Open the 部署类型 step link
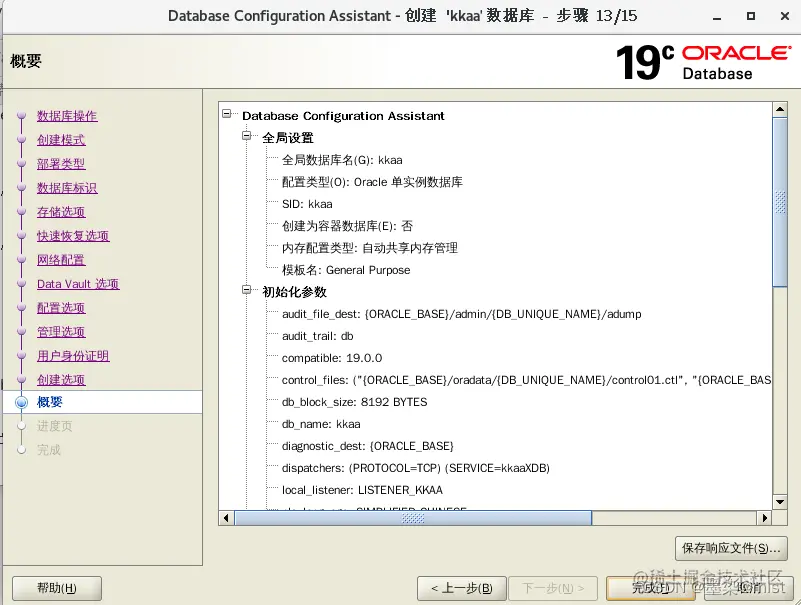The height and width of the screenshot is (605, 801). click(x=61, y=164)
